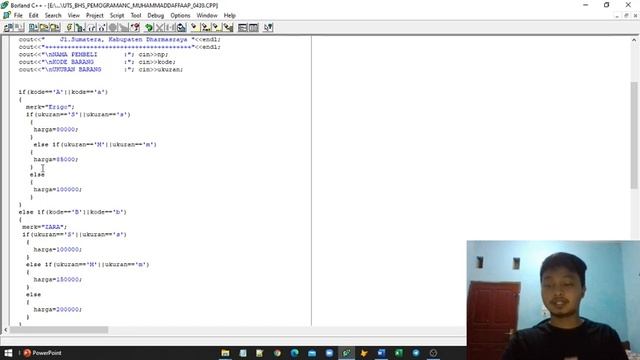Click the red-marked debug toolbar icon
This screenshot has height=360, width=640.
tap(135, 27)
